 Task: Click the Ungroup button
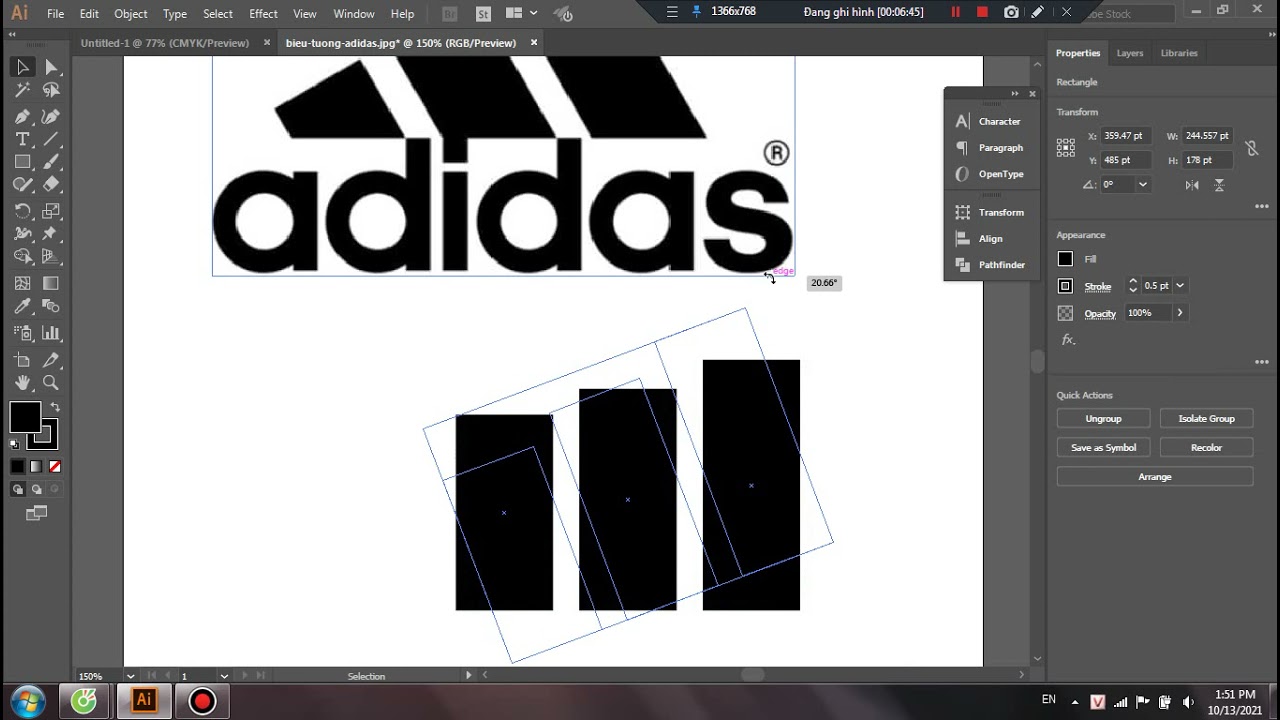coord(1103,419)
